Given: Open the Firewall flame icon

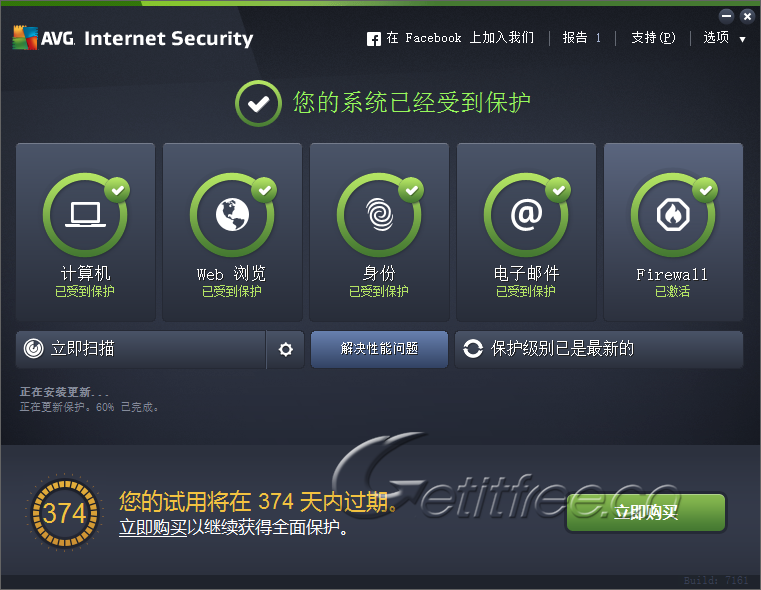Looking at the screenshot, I should [673, 214].
